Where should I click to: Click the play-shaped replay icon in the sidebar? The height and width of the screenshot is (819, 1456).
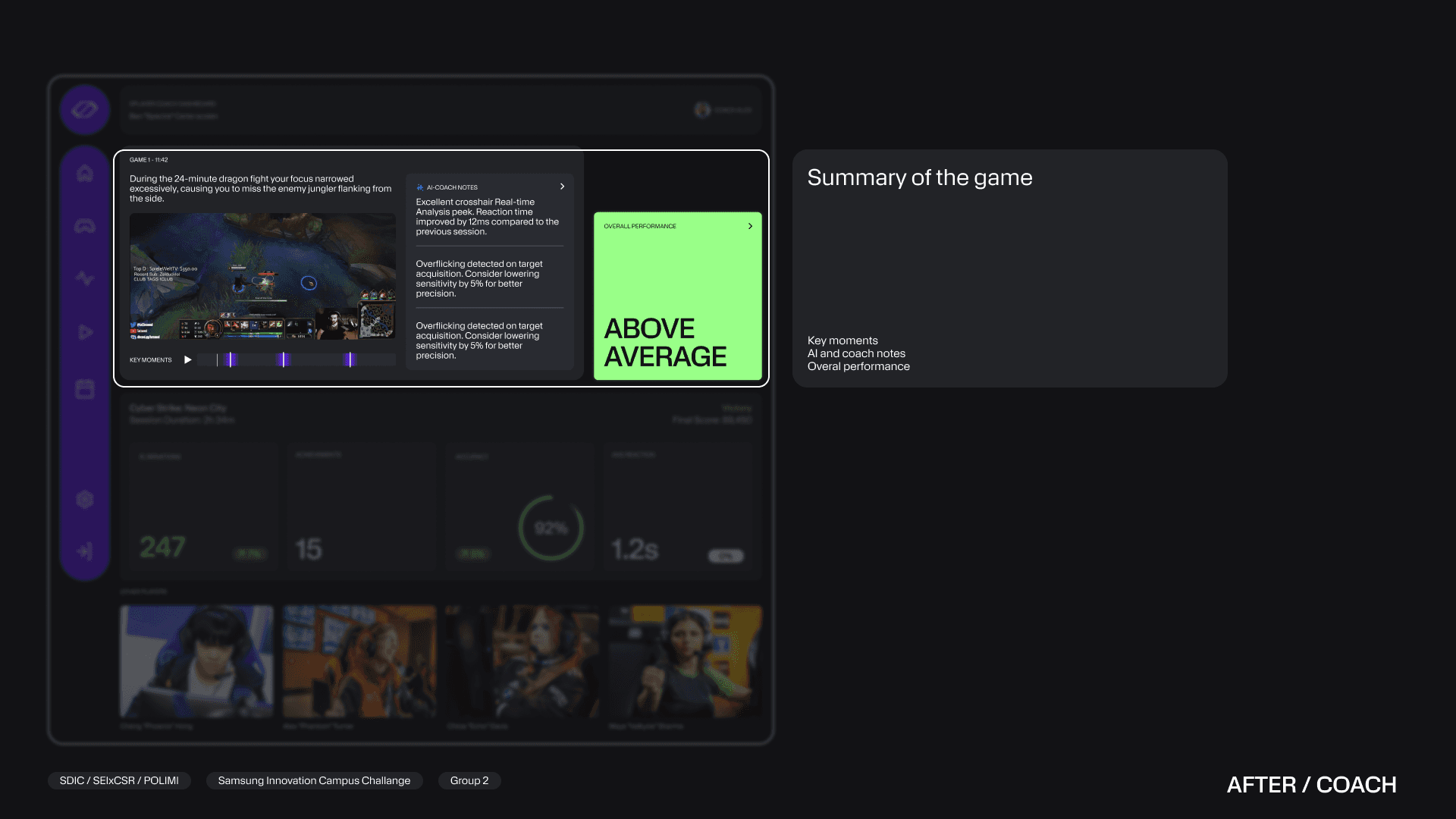tap(85, 332)
